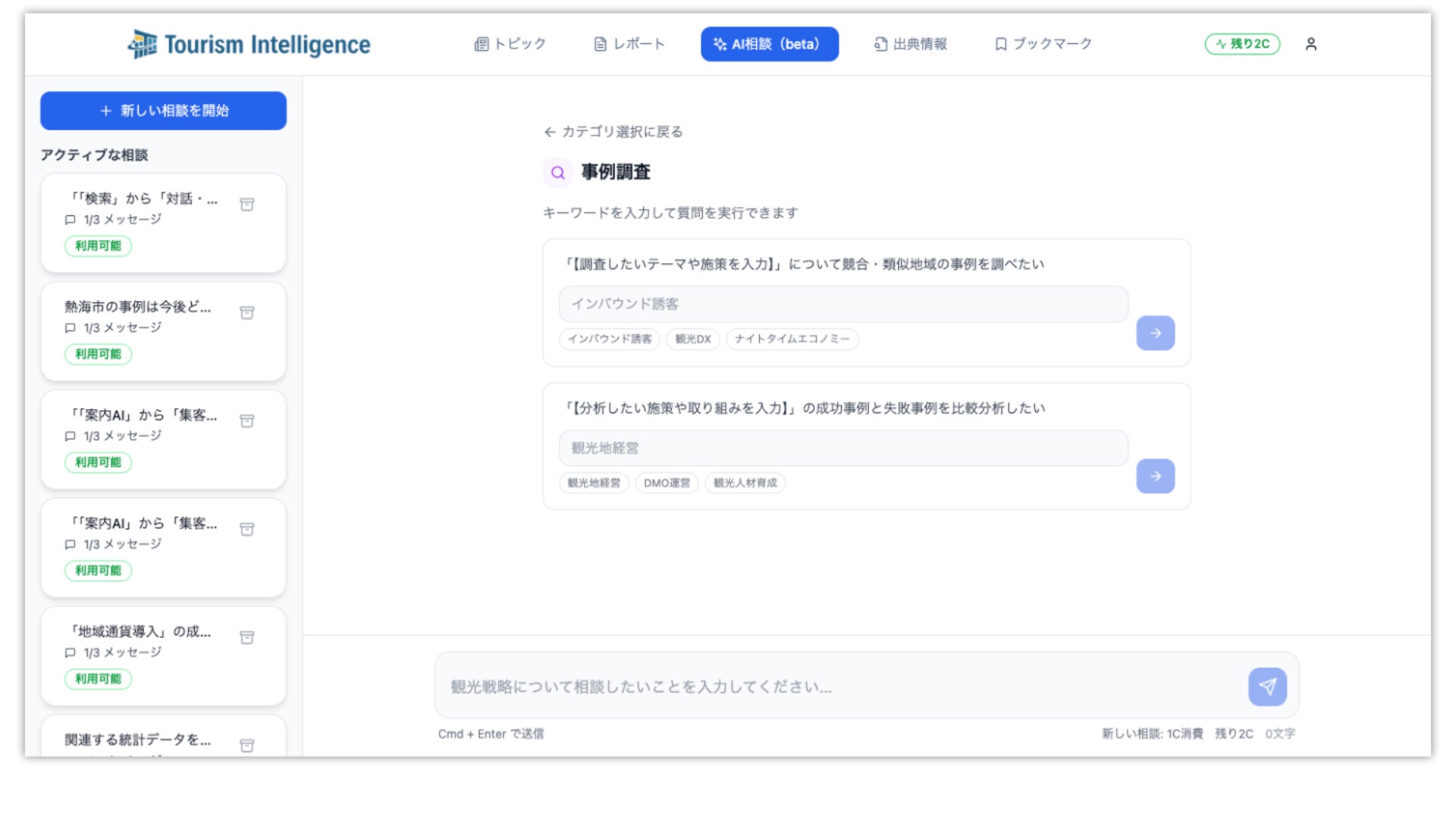Screen dimensions: 1456x819
Task: Open the Tourism Intelligence logo home
Action: tap(249, 44)
